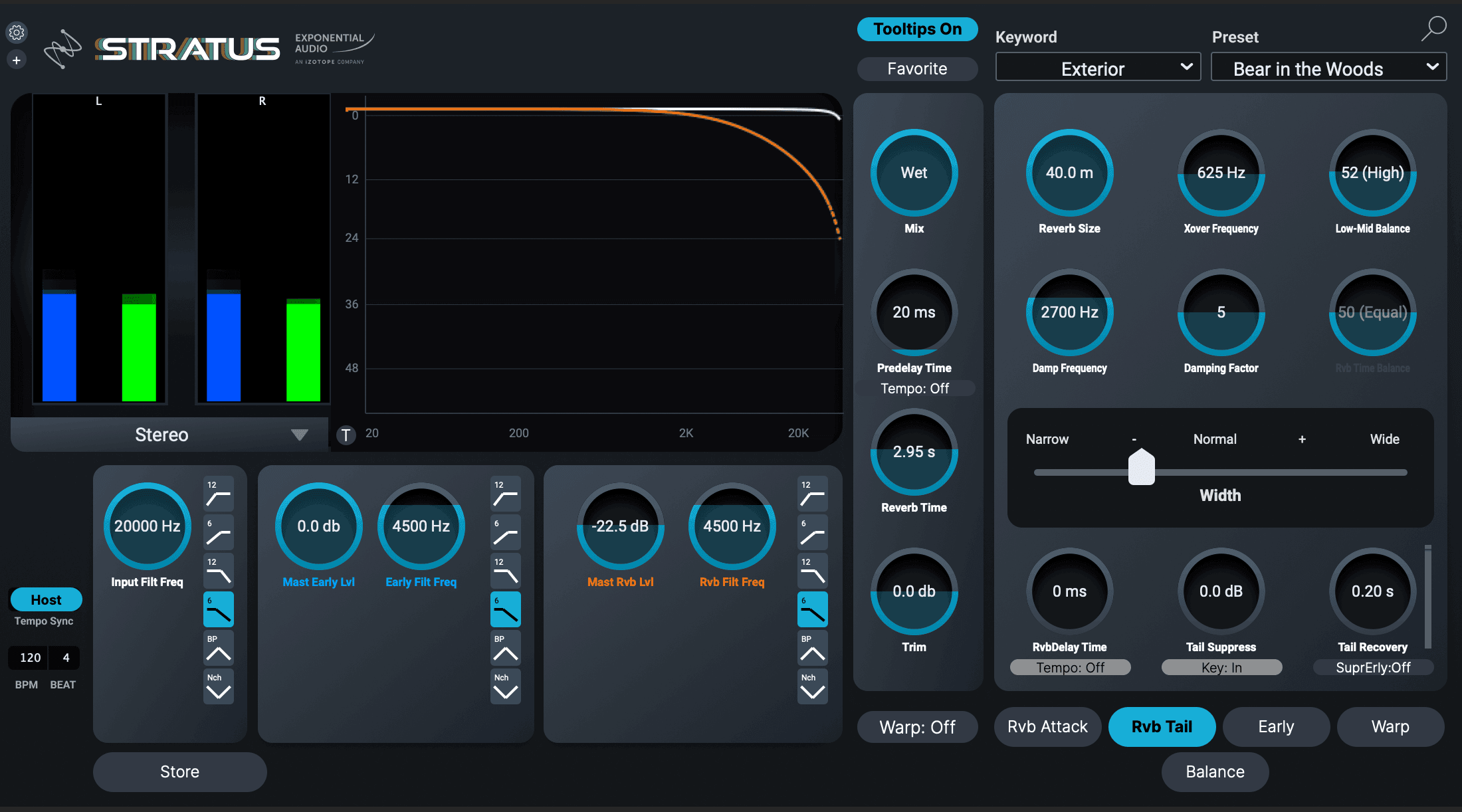Switch to the Early tab

pos(1276,727)
